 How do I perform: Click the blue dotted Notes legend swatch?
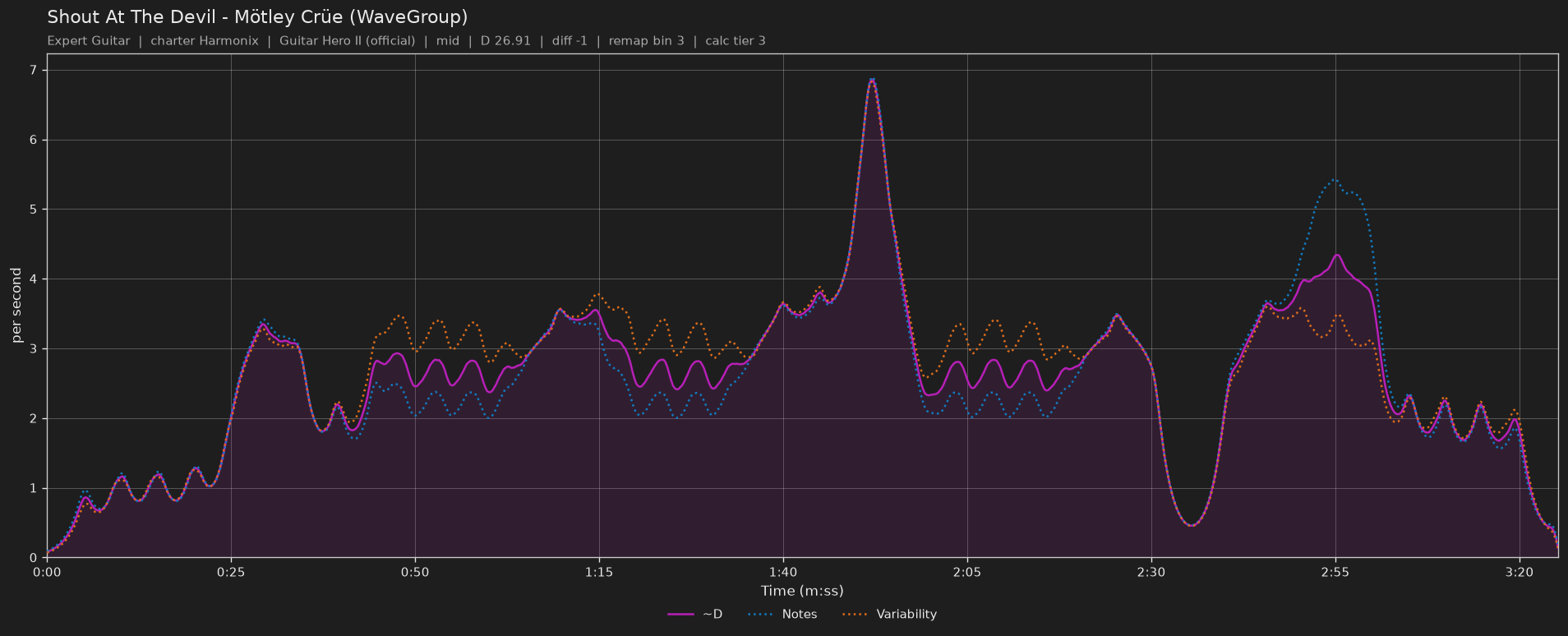pos(762,614)
